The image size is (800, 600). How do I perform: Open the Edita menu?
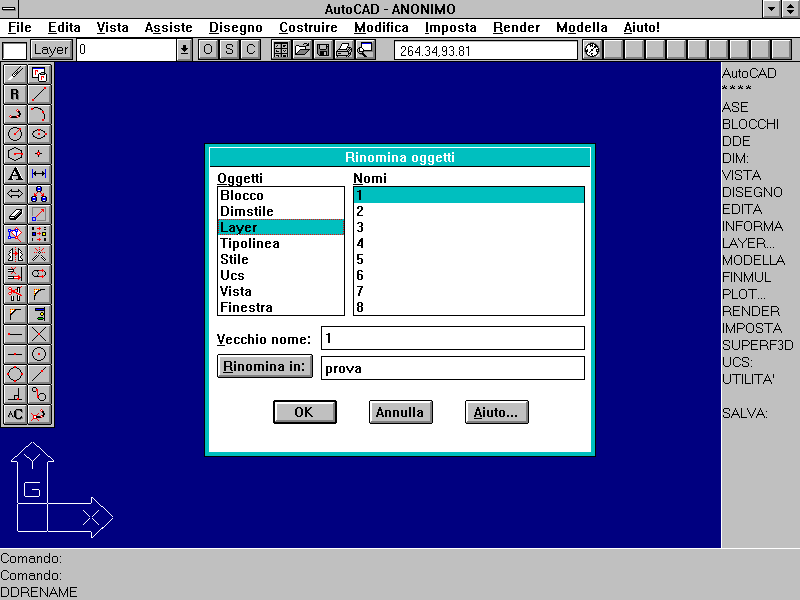[x=64, y=28]
